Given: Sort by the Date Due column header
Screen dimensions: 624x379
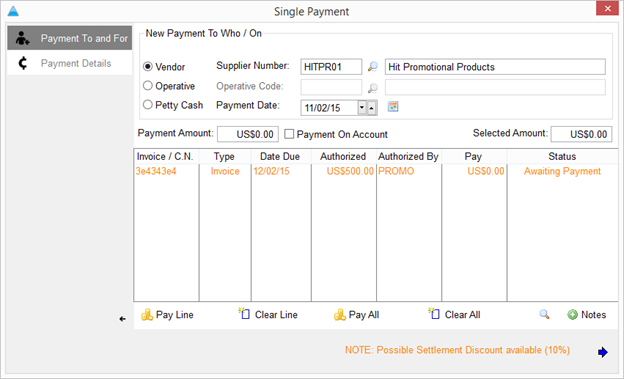Looking at the screenshot, I should tap(281, 156).
